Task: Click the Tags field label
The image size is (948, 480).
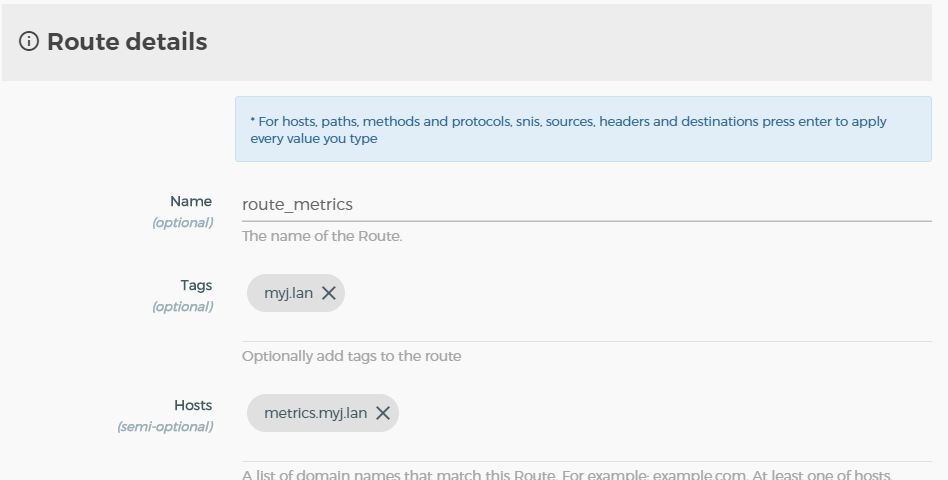Action: click(x=196, y=285)
